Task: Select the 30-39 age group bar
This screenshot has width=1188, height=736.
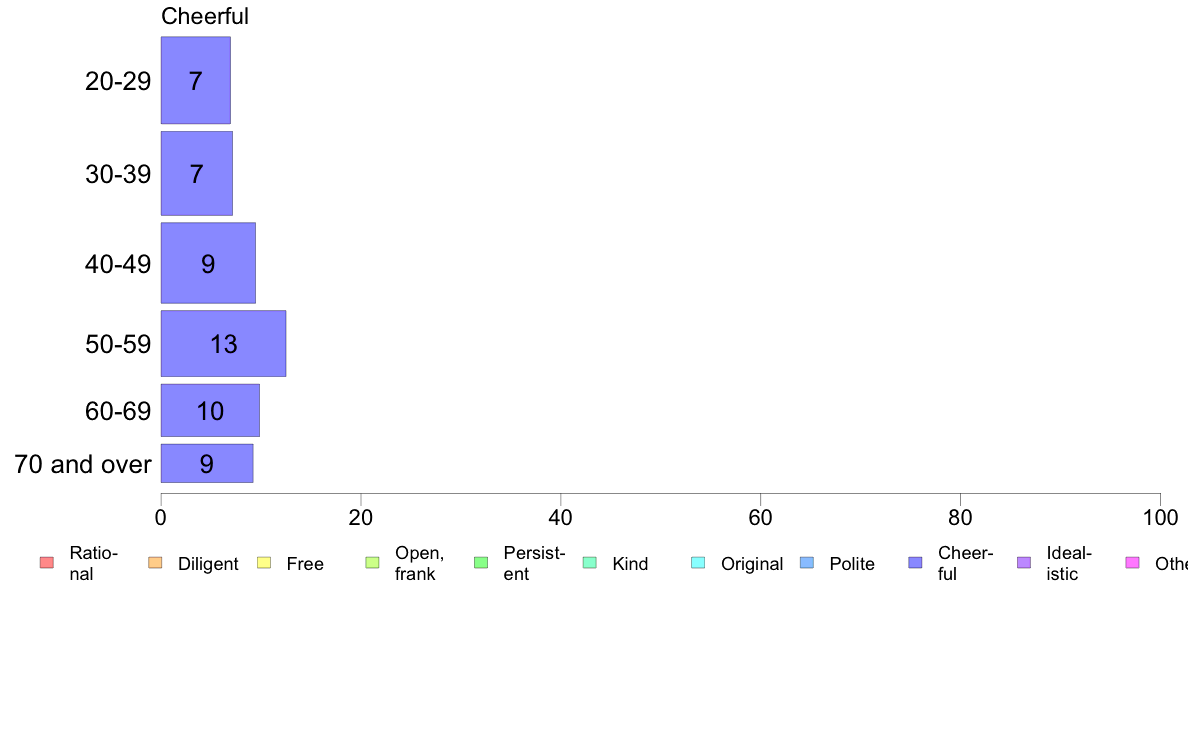Action: (197, 174)
